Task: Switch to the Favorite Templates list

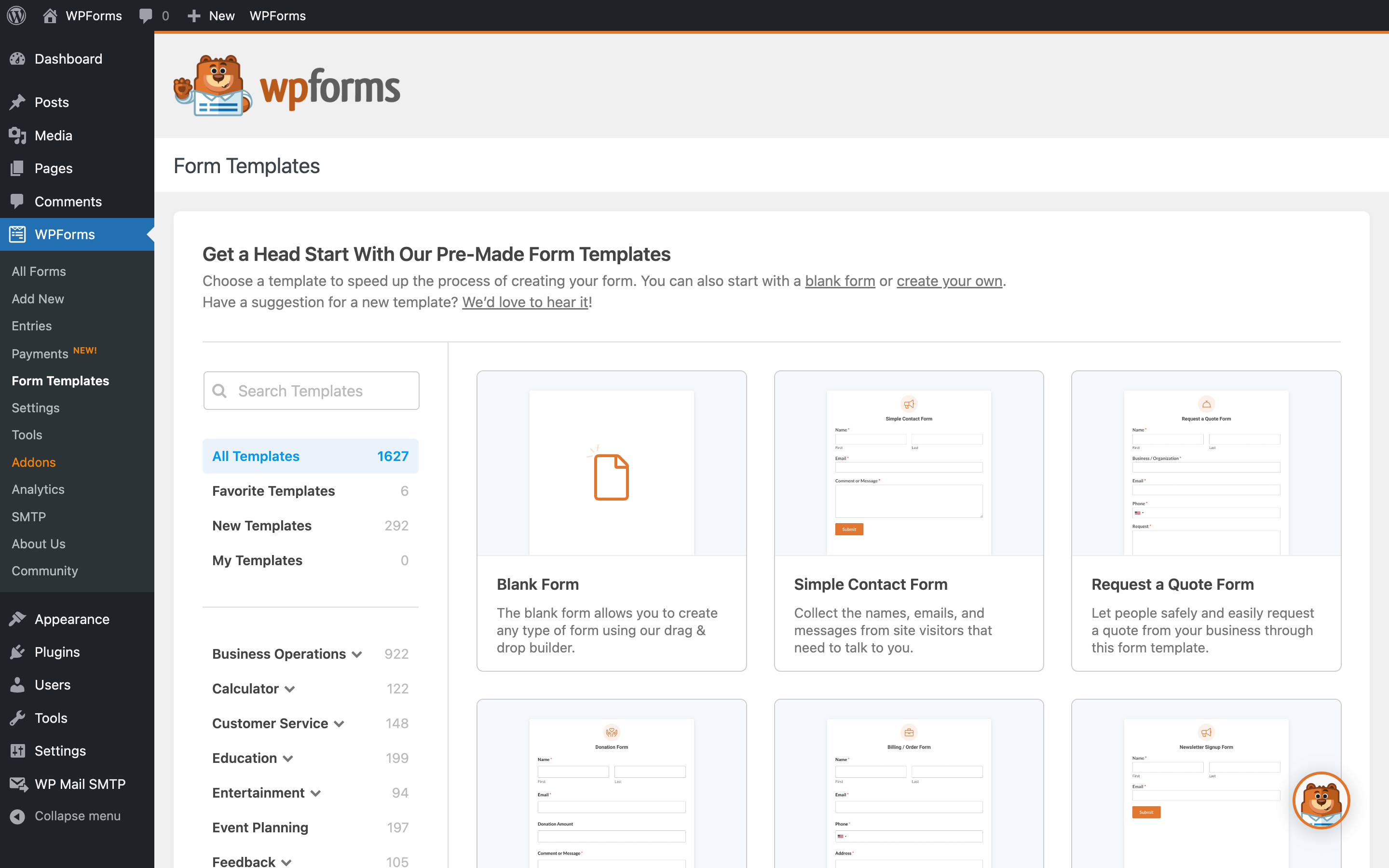Action: pos(273,491)
